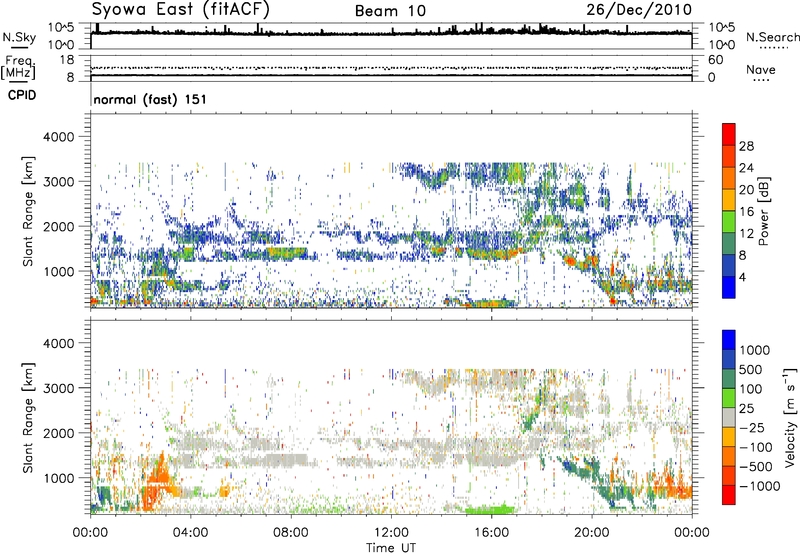Click the 4000 label on power panel axis
The width and height of the screenshot is (800, 554).
[x=58, y=137]
